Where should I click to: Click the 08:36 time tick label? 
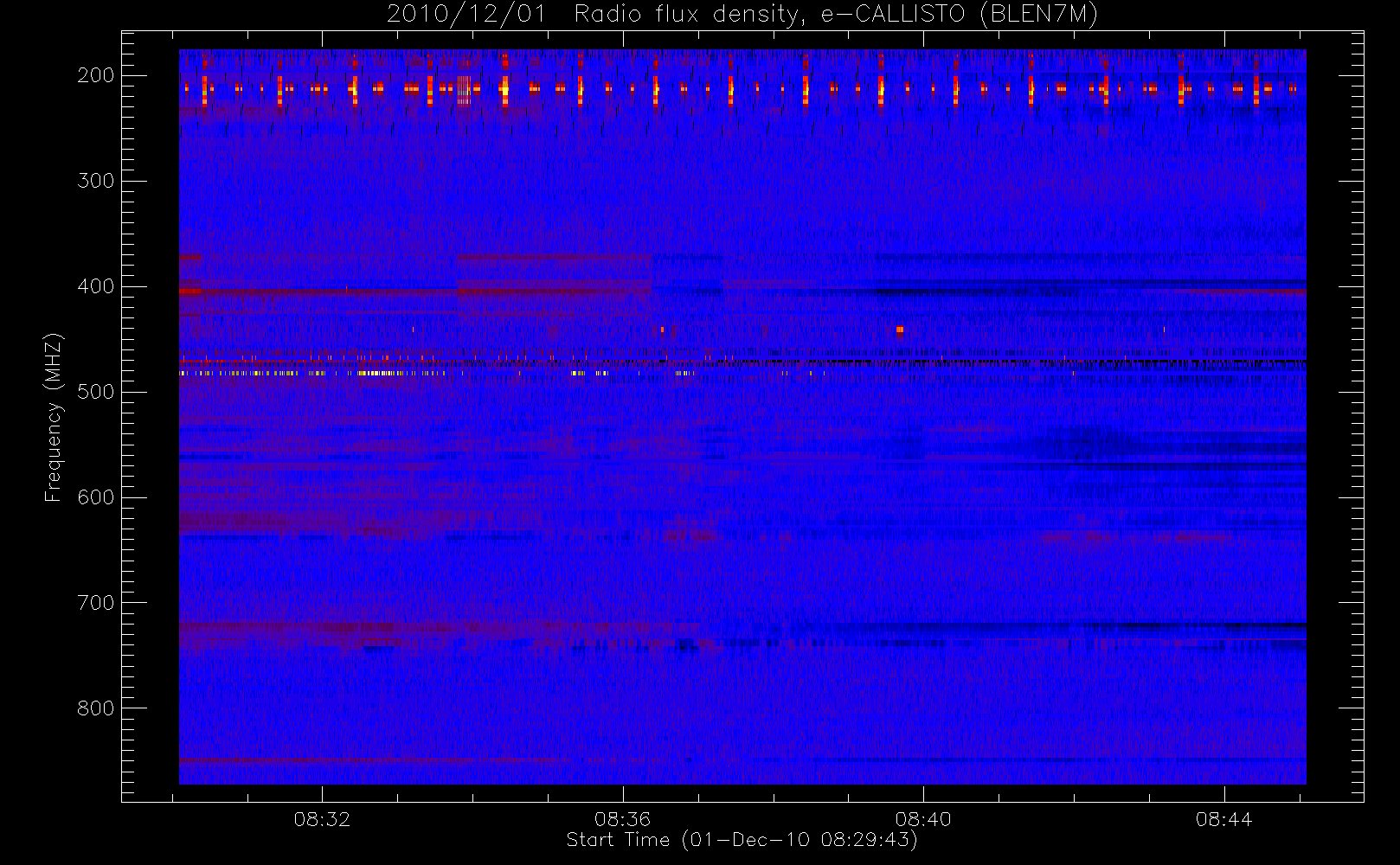(x=622, y=819)
